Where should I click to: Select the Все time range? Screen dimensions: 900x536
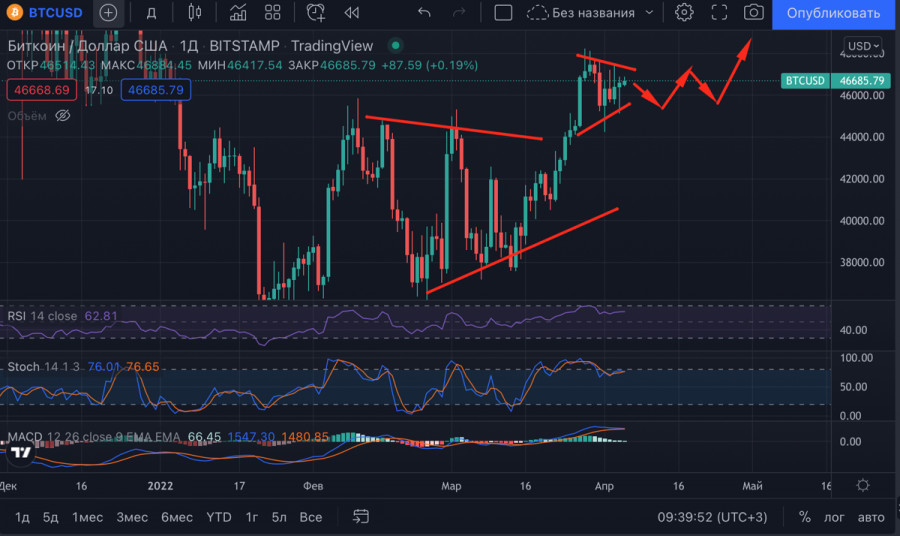click(311, 517)
